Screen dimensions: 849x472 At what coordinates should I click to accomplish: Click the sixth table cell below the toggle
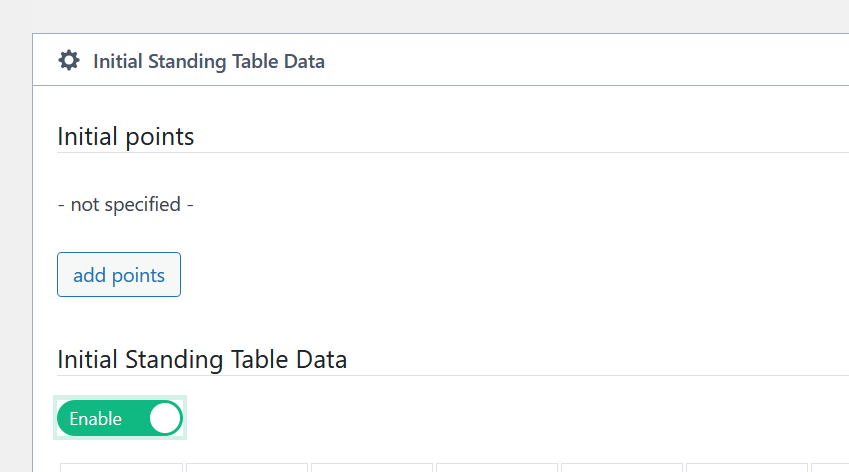coord(747,468)
